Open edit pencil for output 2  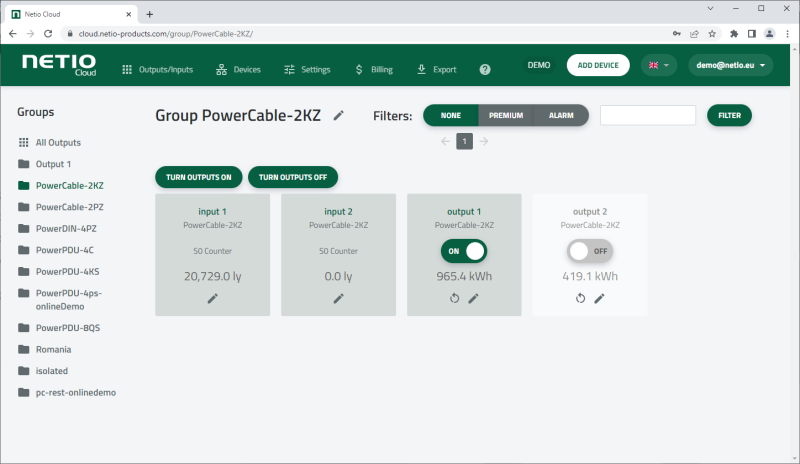(x=600, y=298)
